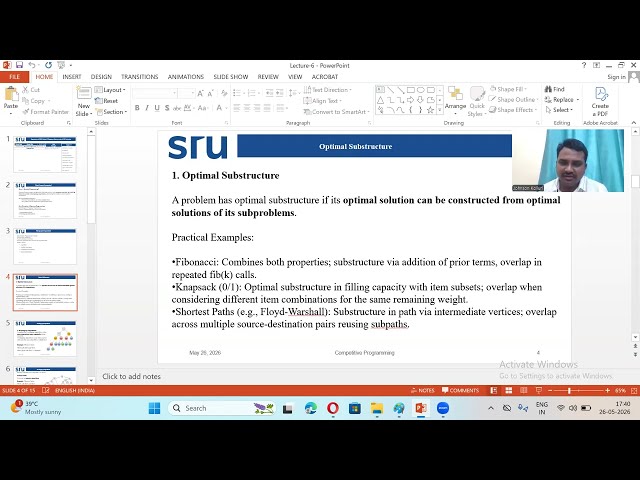Image resolution: width=640 pixels, height=480 pixels.
Task: Expand the Layout dropdown
Action: 110,90
